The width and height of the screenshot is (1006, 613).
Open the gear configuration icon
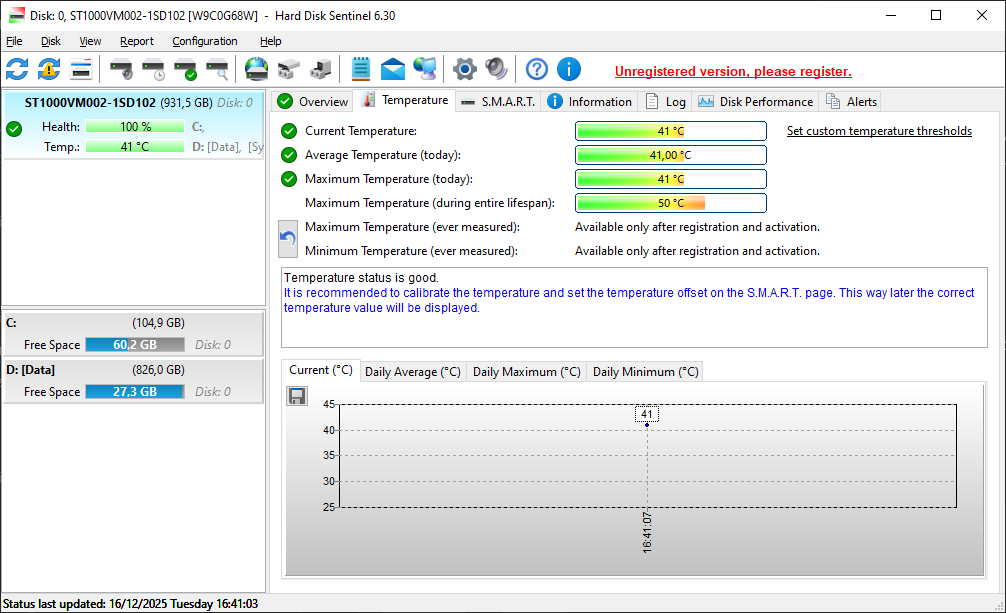click(x=464, y=69)
